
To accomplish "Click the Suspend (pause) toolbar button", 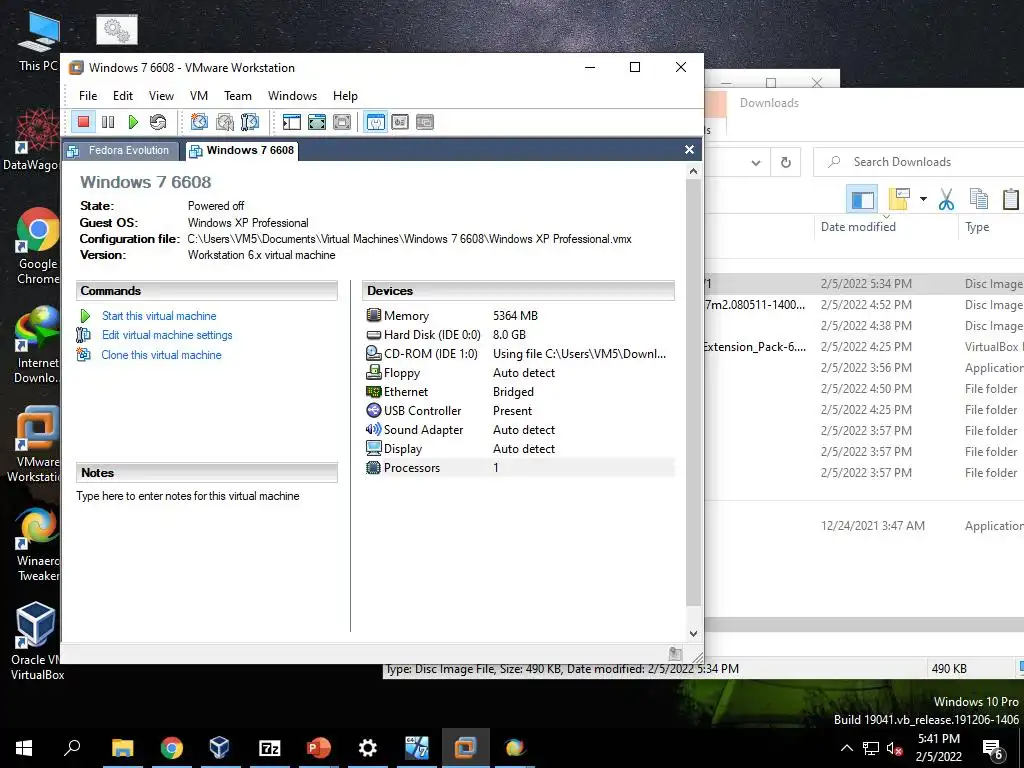I will pyautogui.click(x=108, y=121).
